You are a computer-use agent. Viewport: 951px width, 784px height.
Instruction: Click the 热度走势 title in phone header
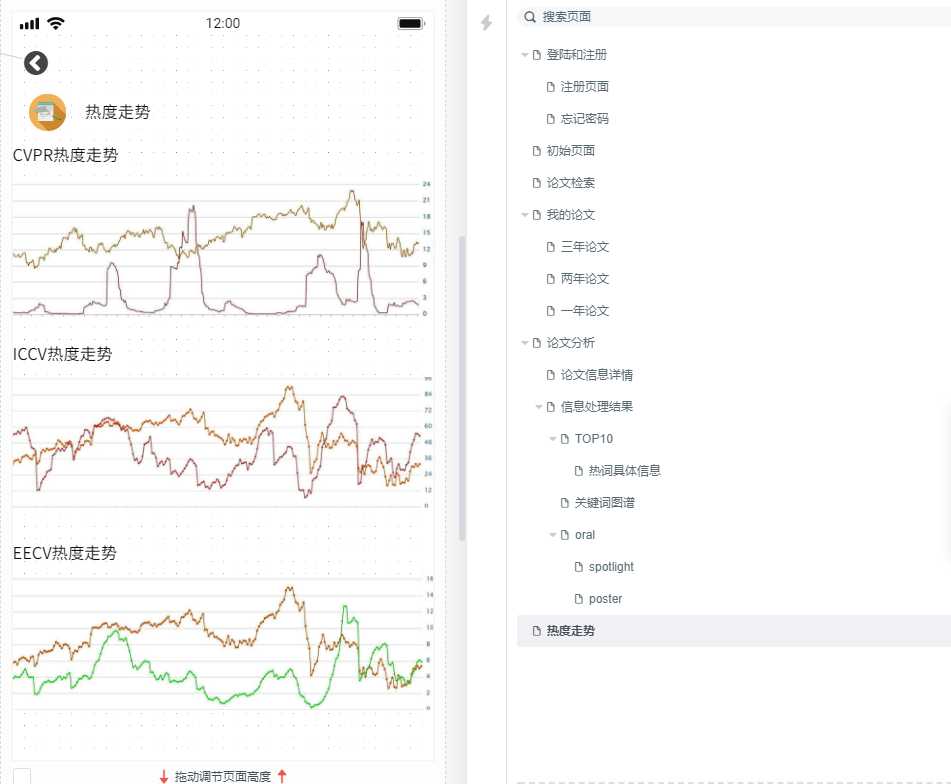(x=118, y=112)
